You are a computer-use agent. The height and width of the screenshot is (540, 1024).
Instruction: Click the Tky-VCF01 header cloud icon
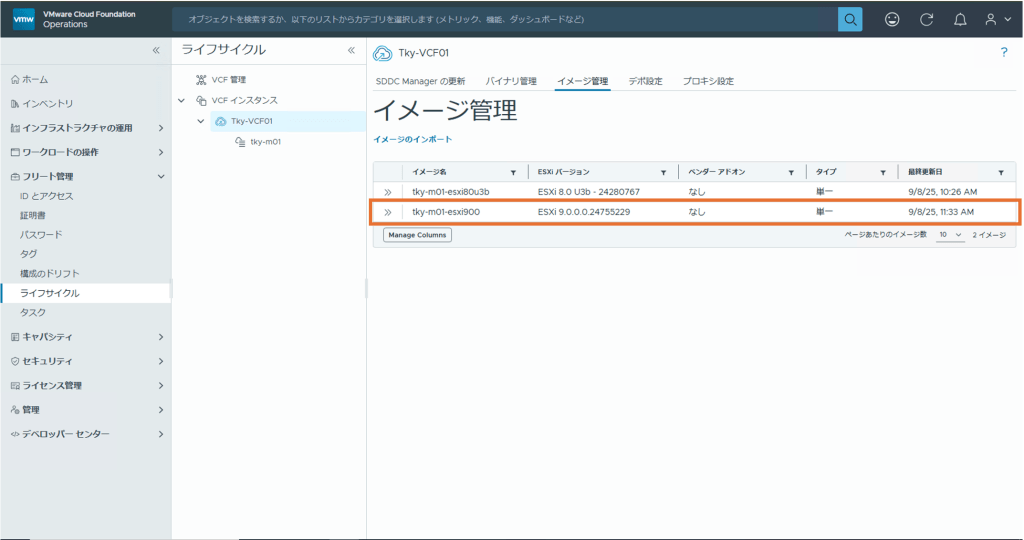point(382,54)
